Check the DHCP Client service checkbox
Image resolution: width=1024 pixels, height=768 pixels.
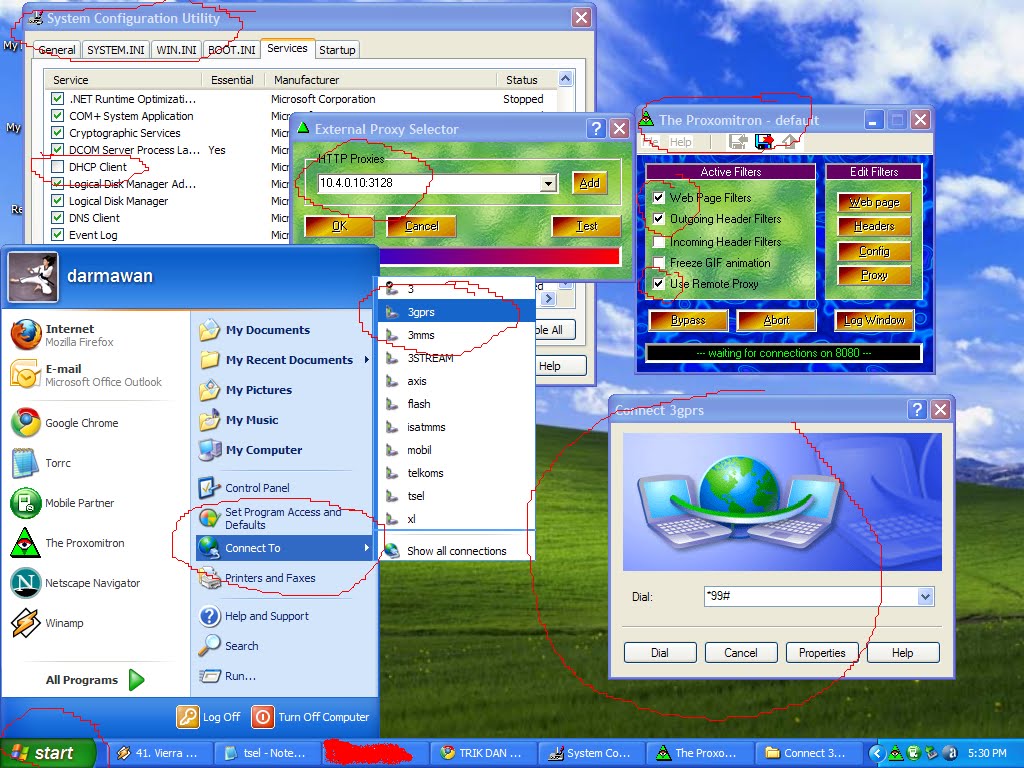pos(57,166)
